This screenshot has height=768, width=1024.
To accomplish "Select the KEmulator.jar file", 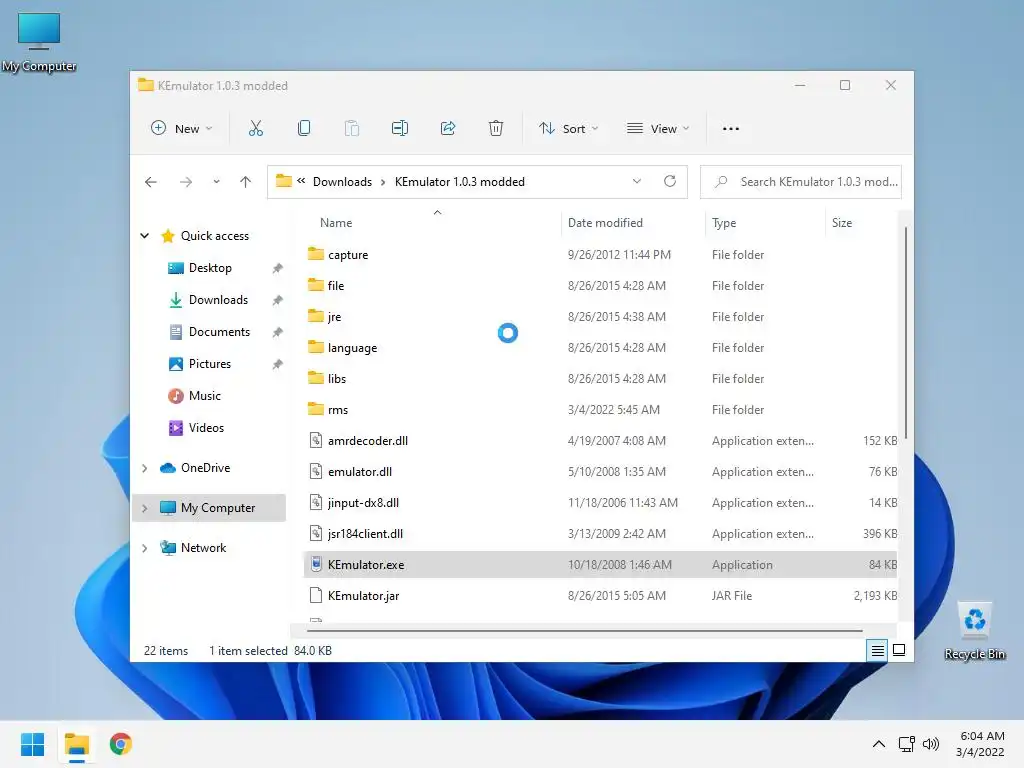I will [x=600, y=596].
